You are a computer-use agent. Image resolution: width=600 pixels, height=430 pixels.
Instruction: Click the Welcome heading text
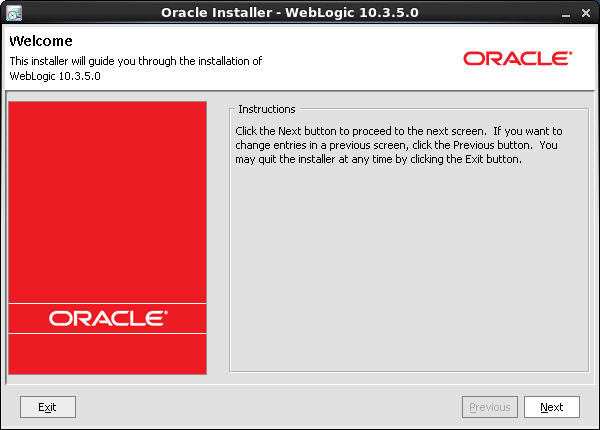[41, 41]
